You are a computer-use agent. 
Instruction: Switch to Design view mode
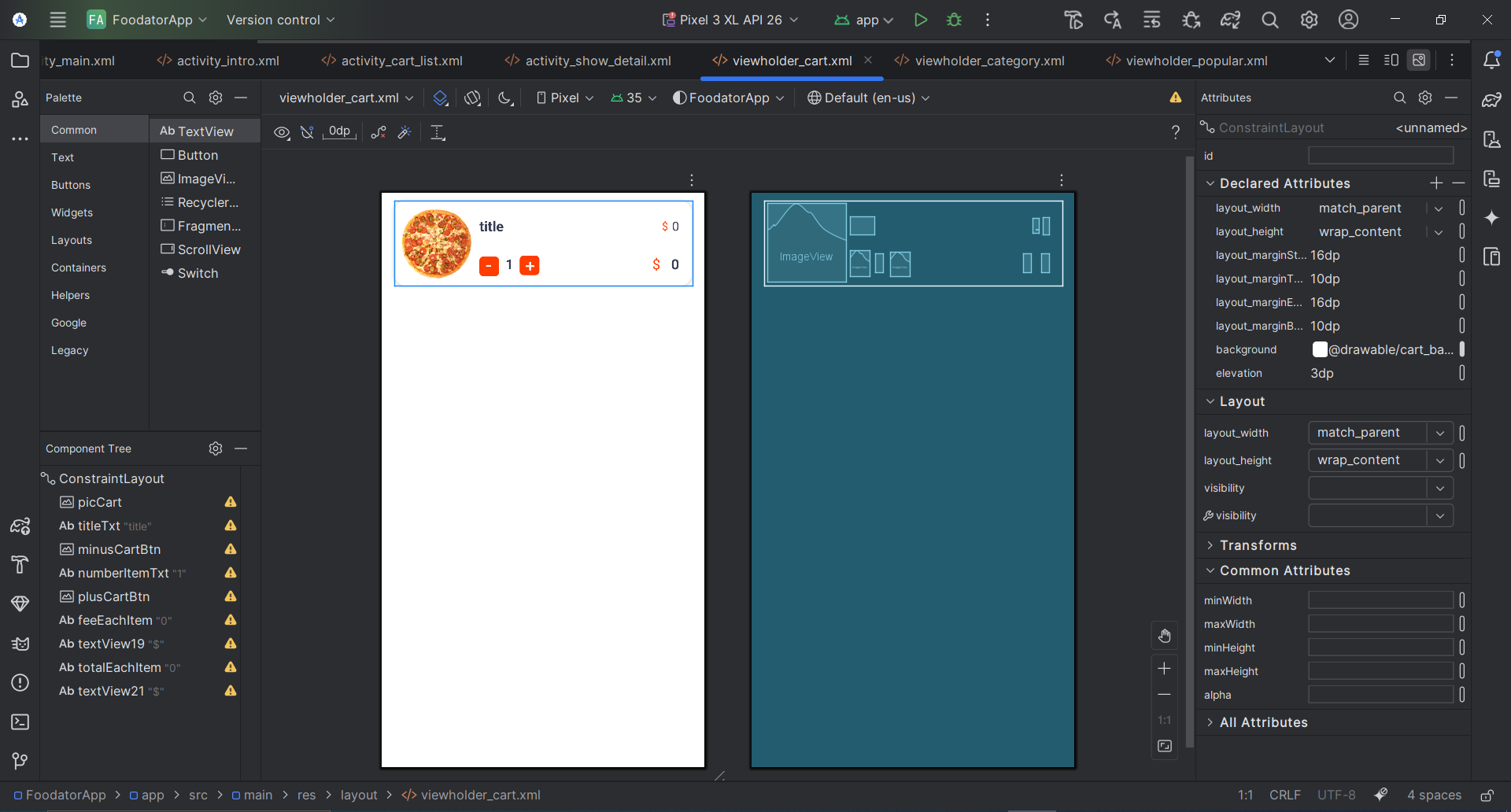(x=1419, y=60)
